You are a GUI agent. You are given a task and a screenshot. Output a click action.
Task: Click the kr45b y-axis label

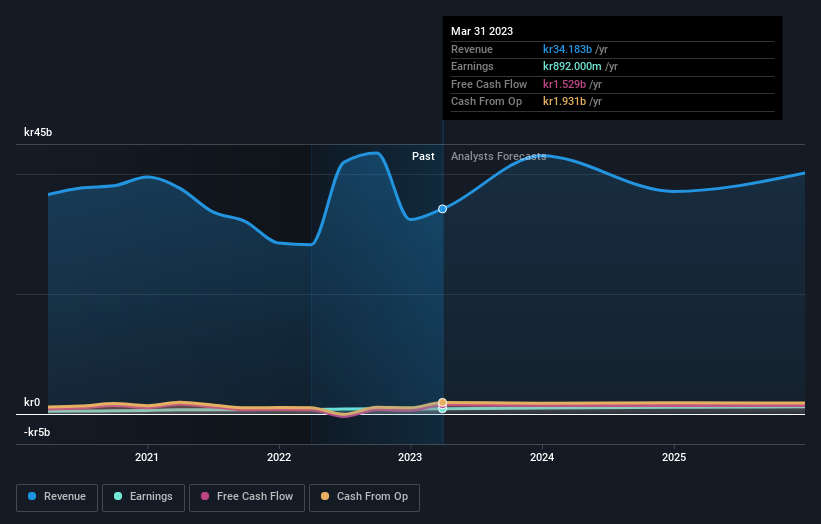(38, 132)
